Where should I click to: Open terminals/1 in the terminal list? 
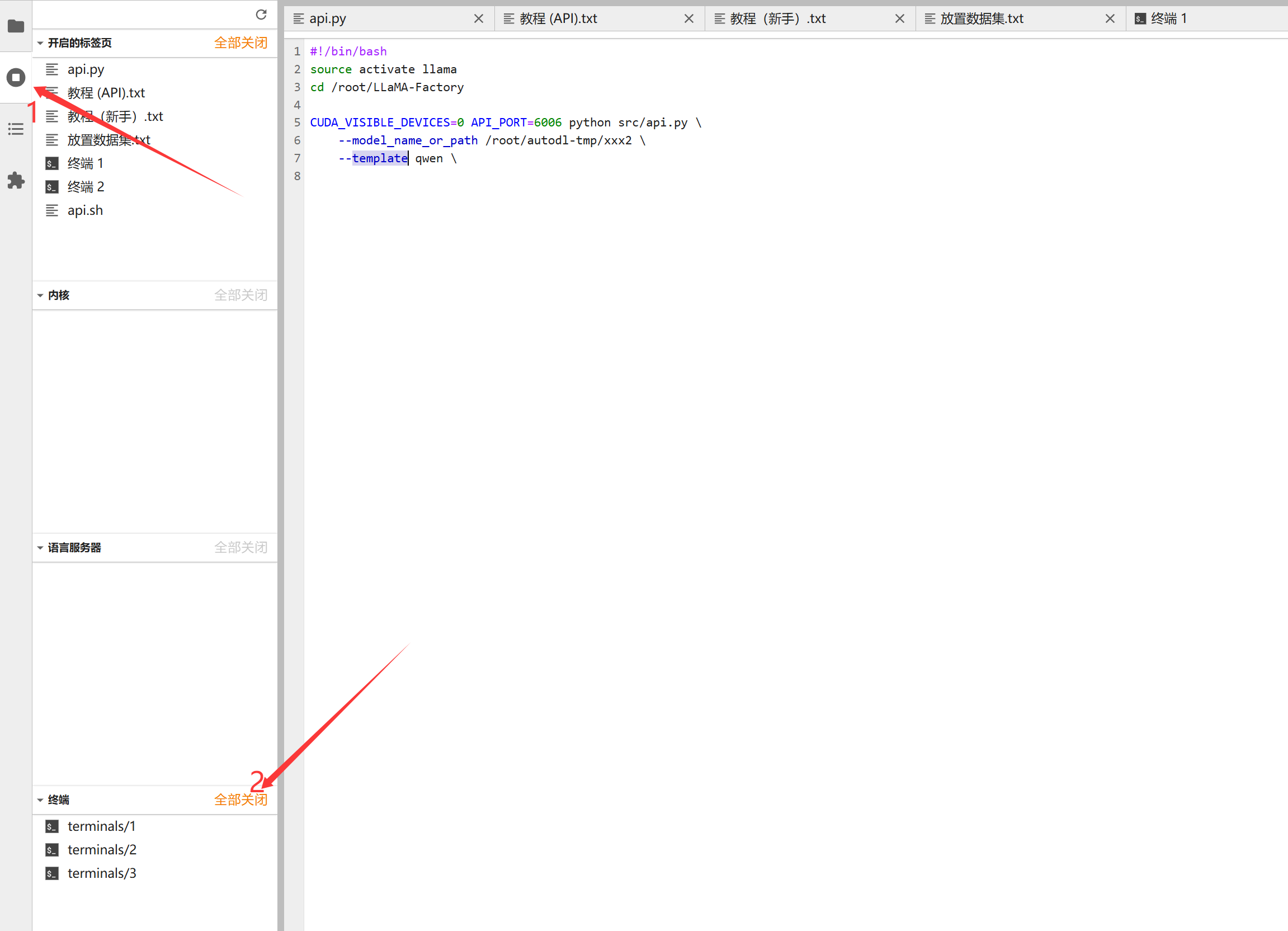(x=101, y=826)
